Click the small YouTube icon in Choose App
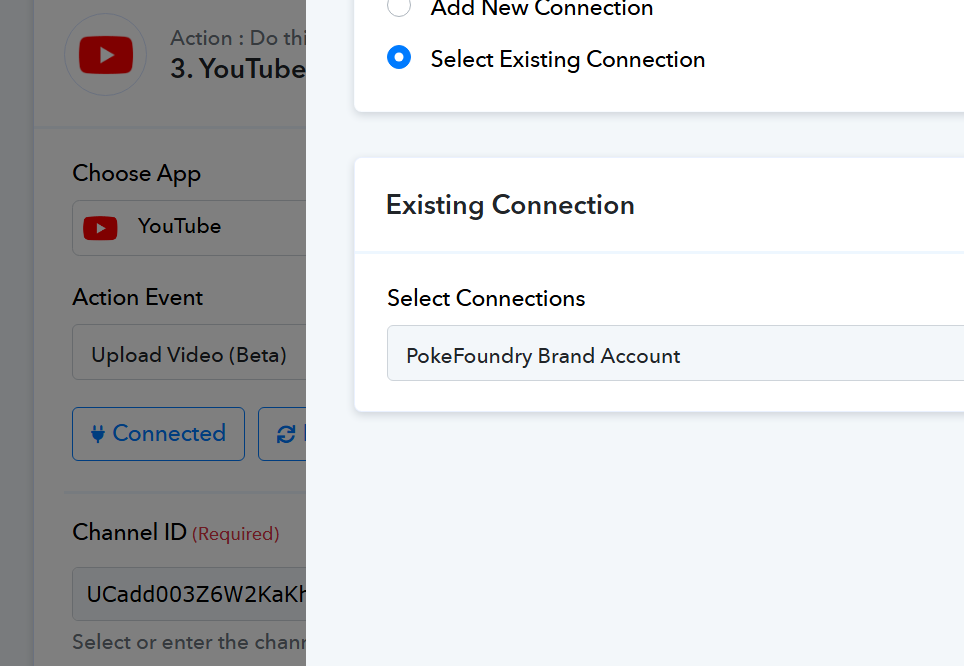Image resolution: width=964 pixels, height=666 pixels. (100, 228)
